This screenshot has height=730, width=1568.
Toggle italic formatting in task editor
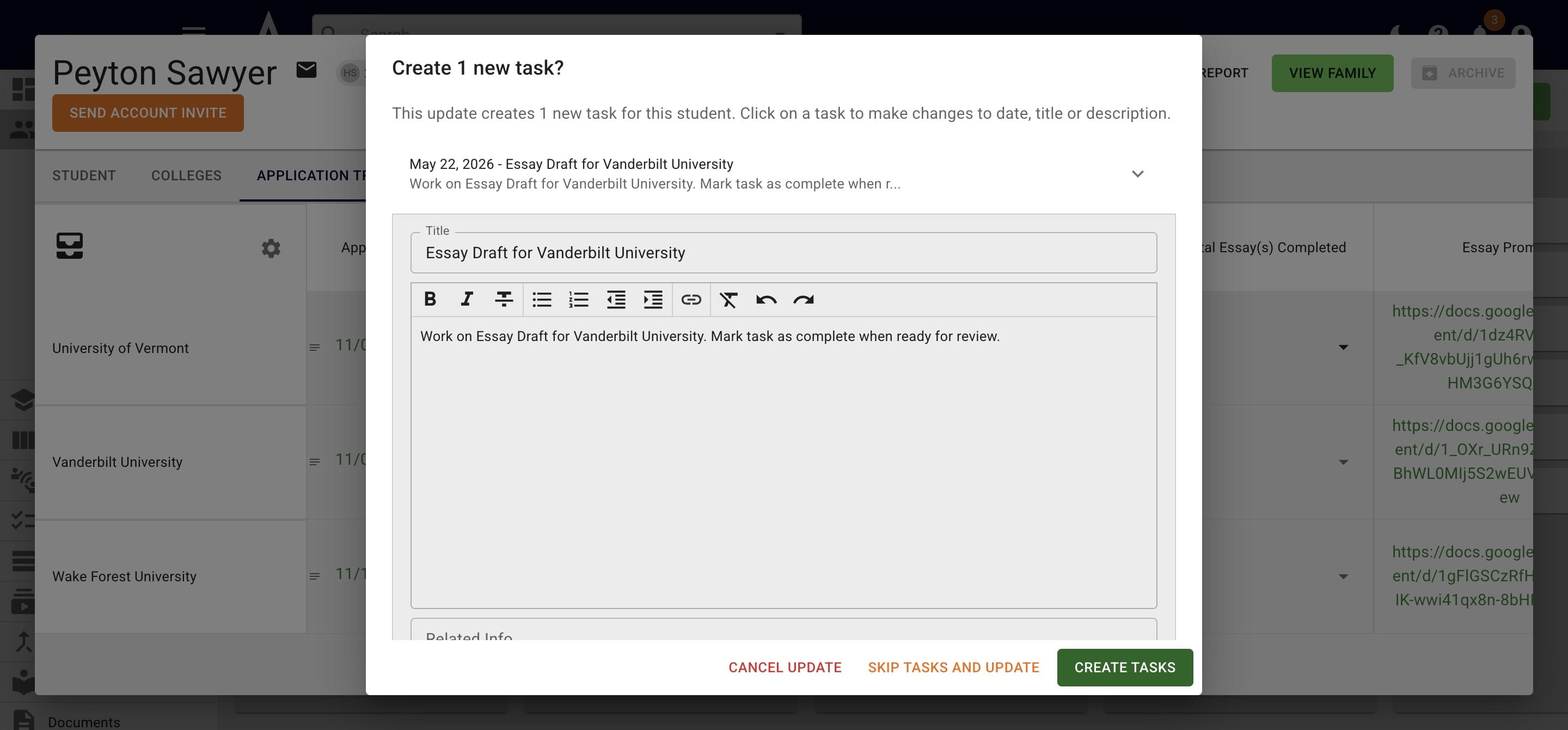tap(467, 299)
